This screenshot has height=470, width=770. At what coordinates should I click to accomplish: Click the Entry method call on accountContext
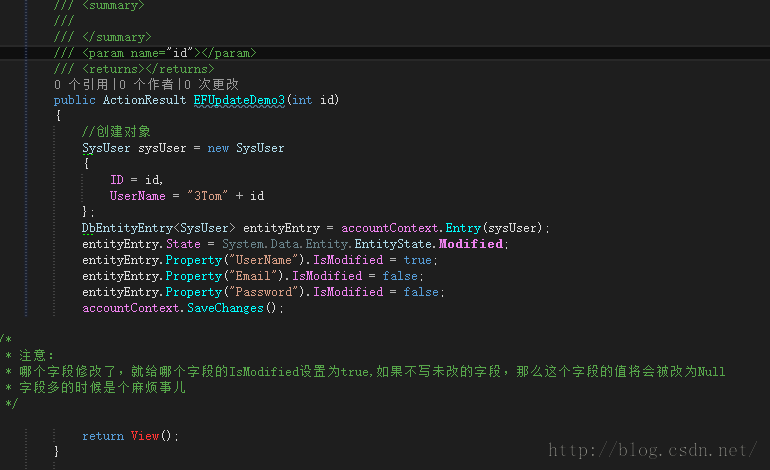point(463,228)
